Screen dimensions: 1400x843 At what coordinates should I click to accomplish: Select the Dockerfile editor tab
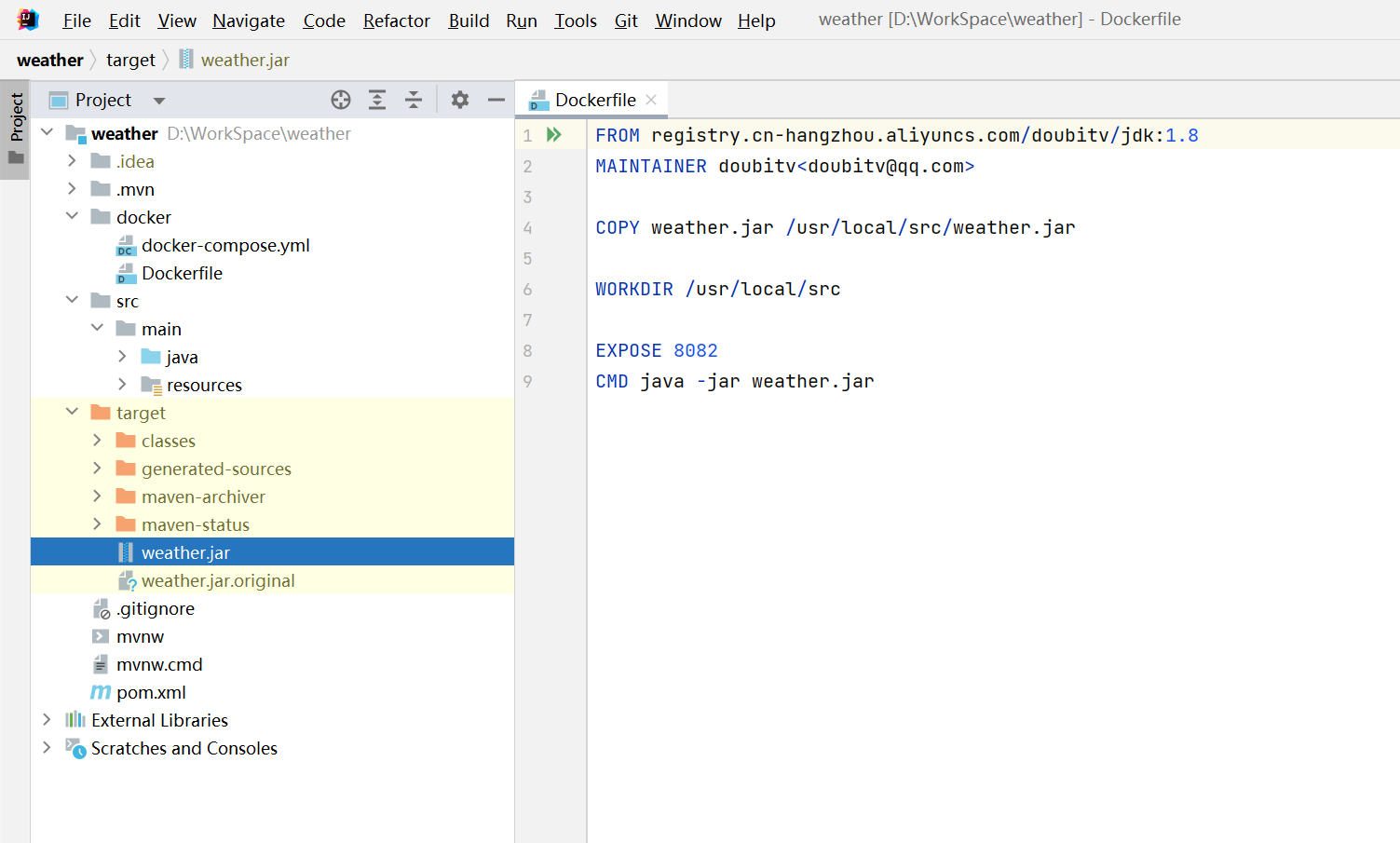pyautogui.click(x=594, y=100)
